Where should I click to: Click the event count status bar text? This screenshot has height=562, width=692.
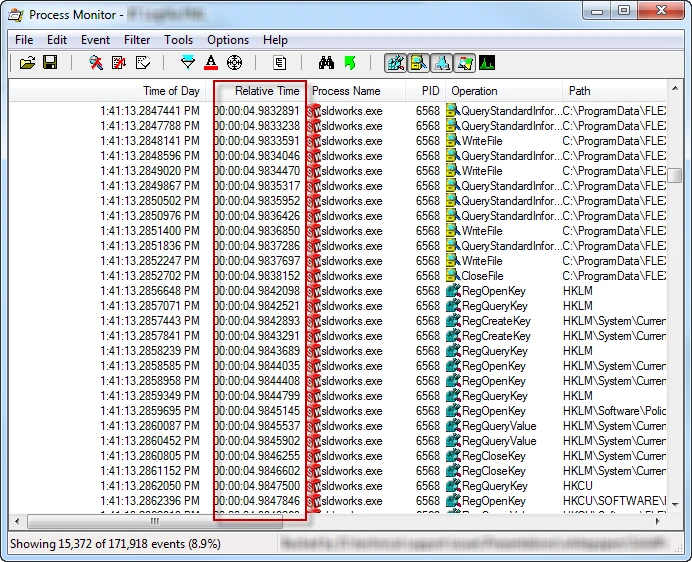[x=115, y=544]
